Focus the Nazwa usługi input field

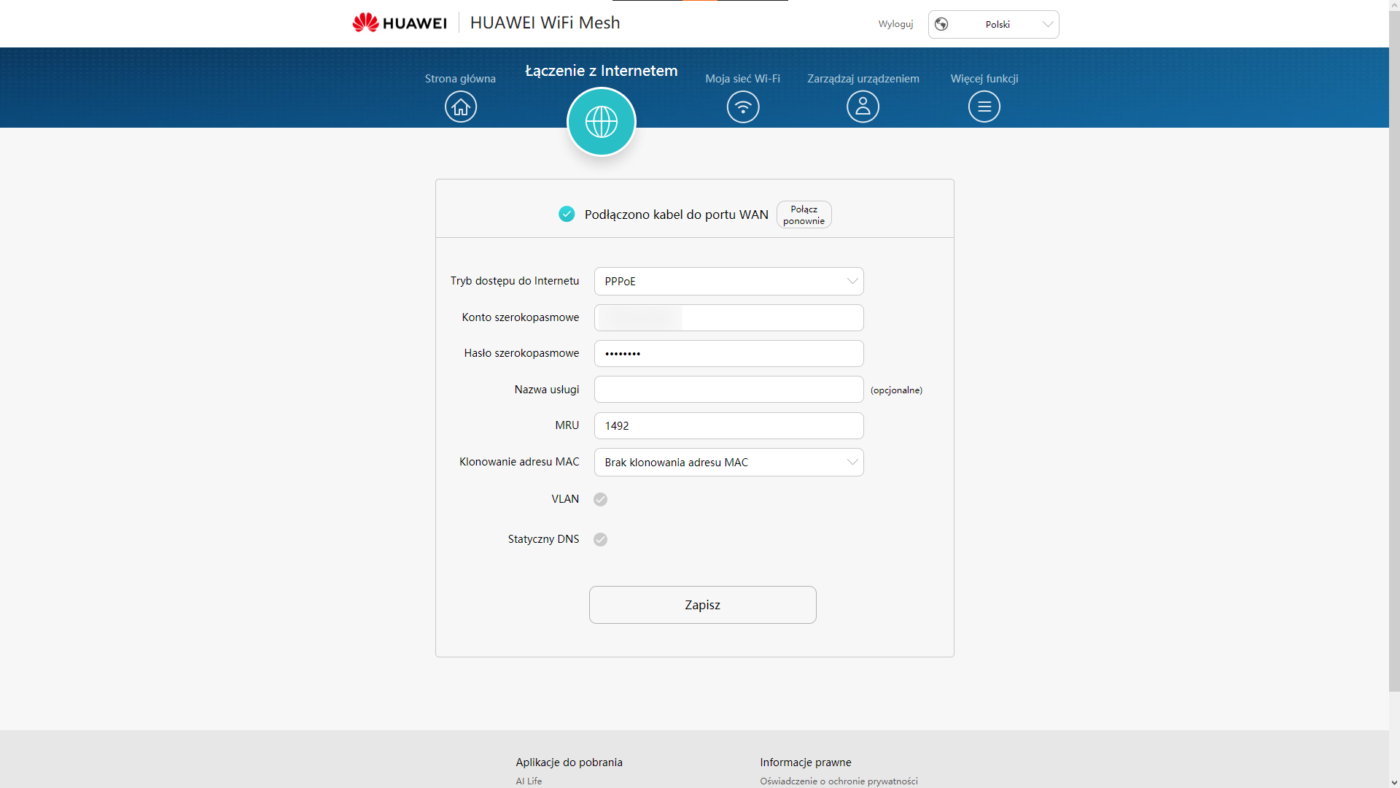point(728,389)
